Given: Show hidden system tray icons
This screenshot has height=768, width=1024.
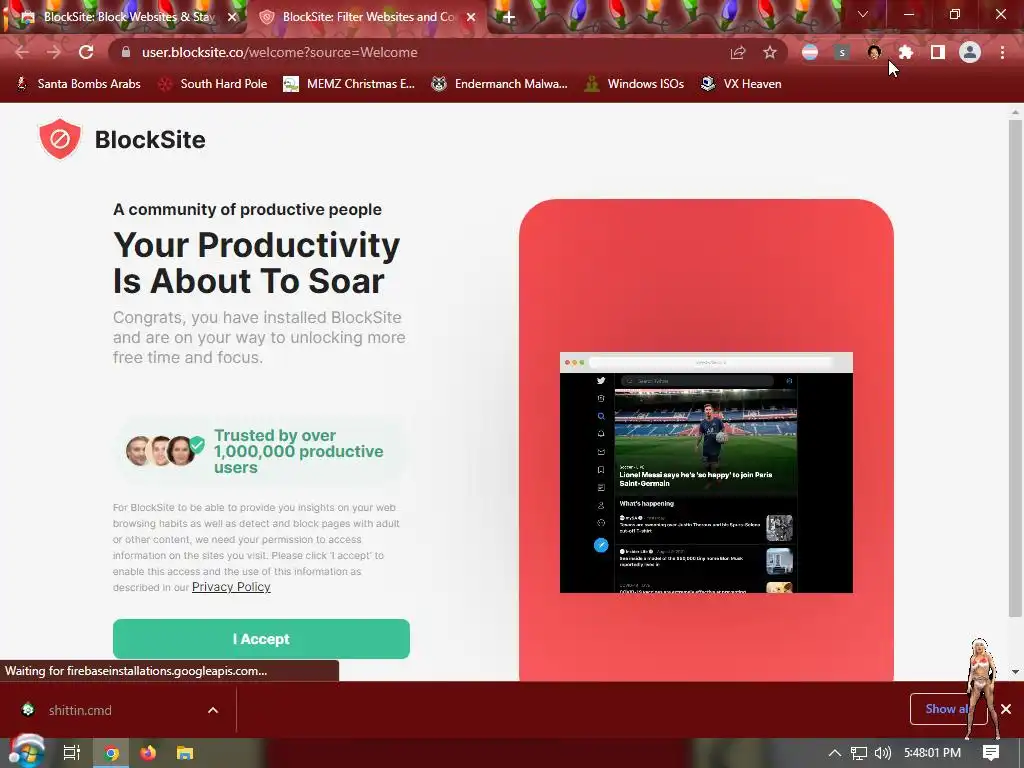Looking at the screenshot, I should click(x=835, y=753).
